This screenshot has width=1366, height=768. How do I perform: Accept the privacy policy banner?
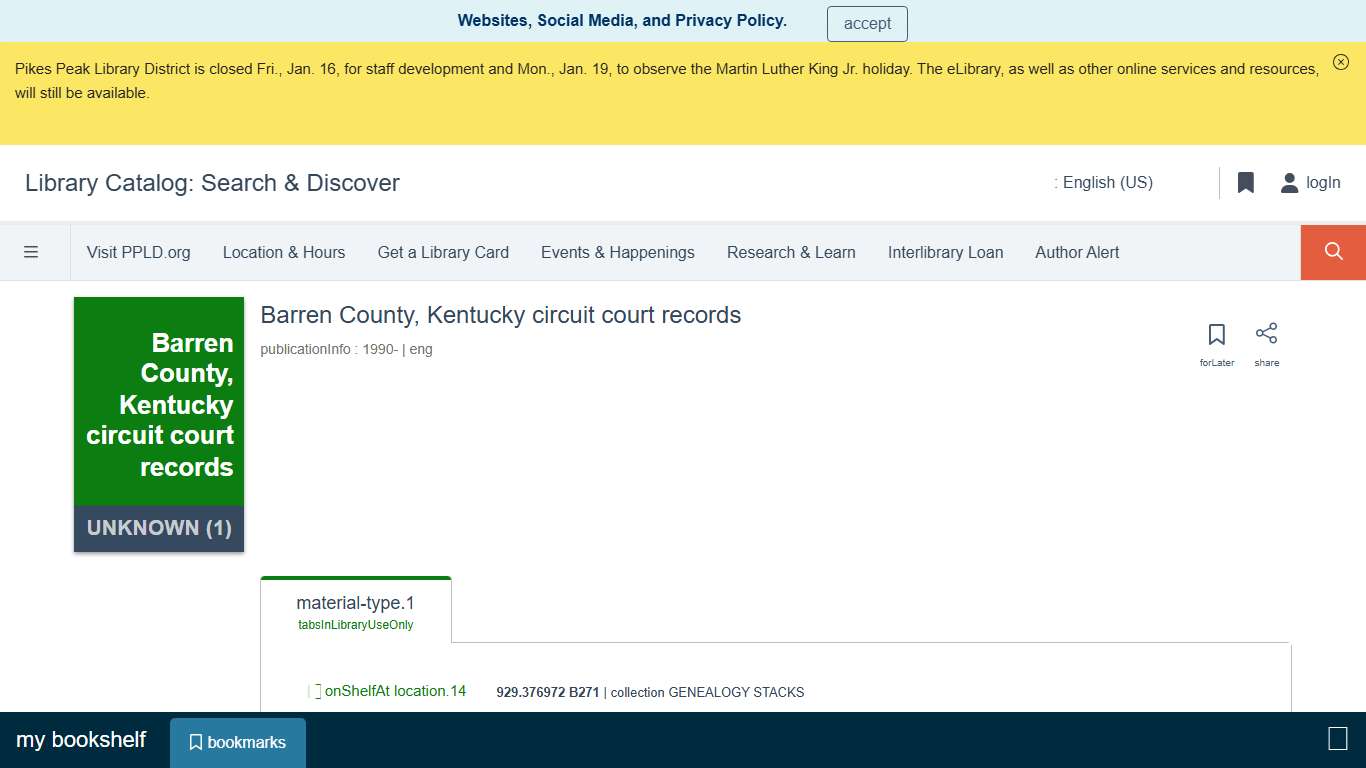(866, 23)
